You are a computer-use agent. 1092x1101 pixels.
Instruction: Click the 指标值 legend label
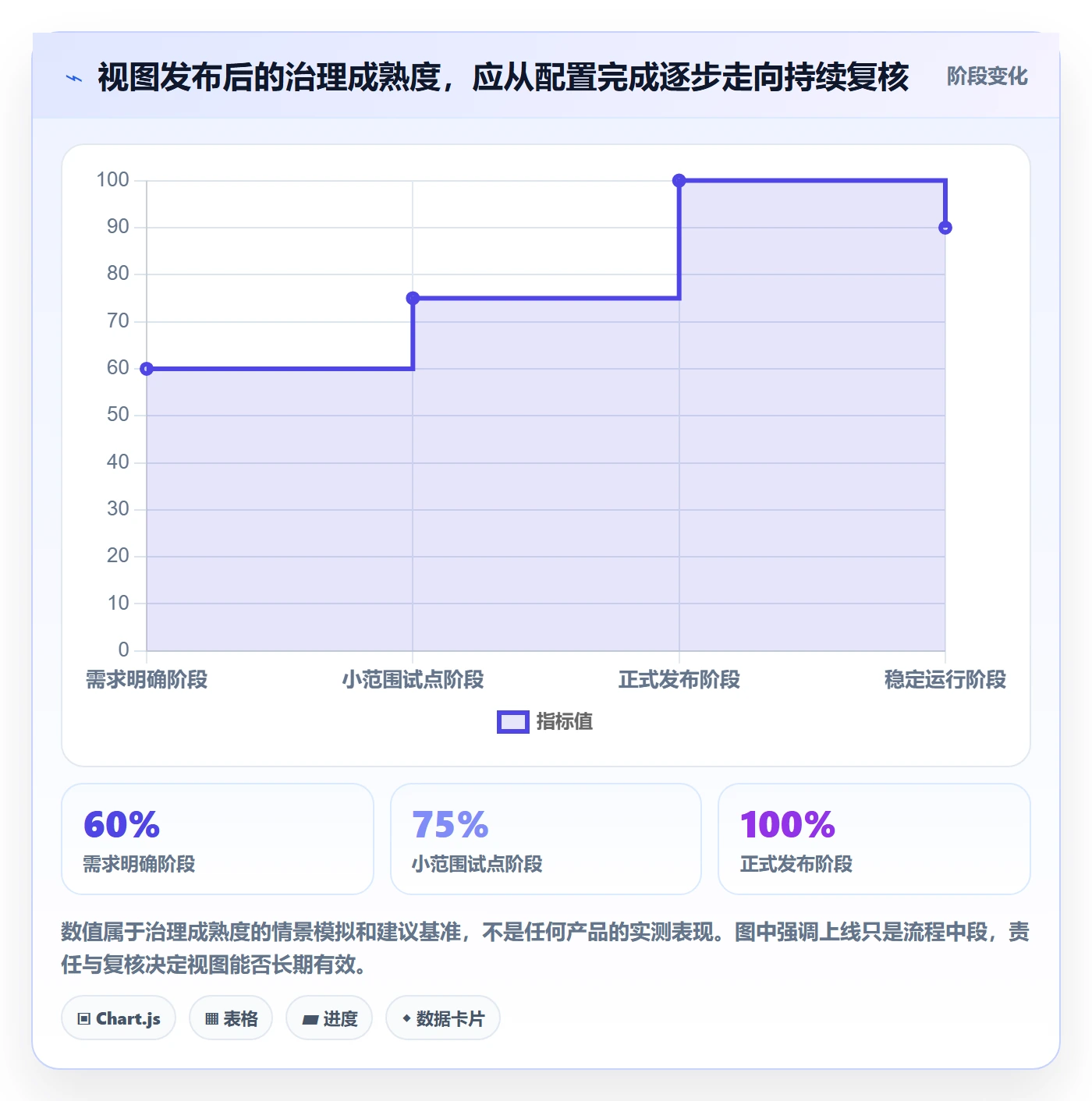click(x=565, y=722)
